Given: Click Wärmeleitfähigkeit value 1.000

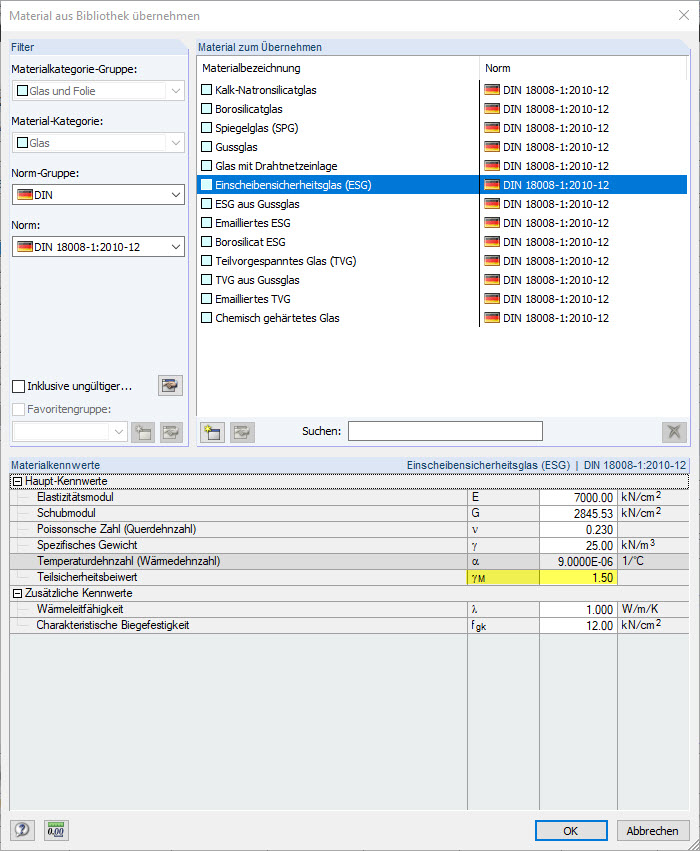Looking at the screenshot, I should tap(578, 609).
